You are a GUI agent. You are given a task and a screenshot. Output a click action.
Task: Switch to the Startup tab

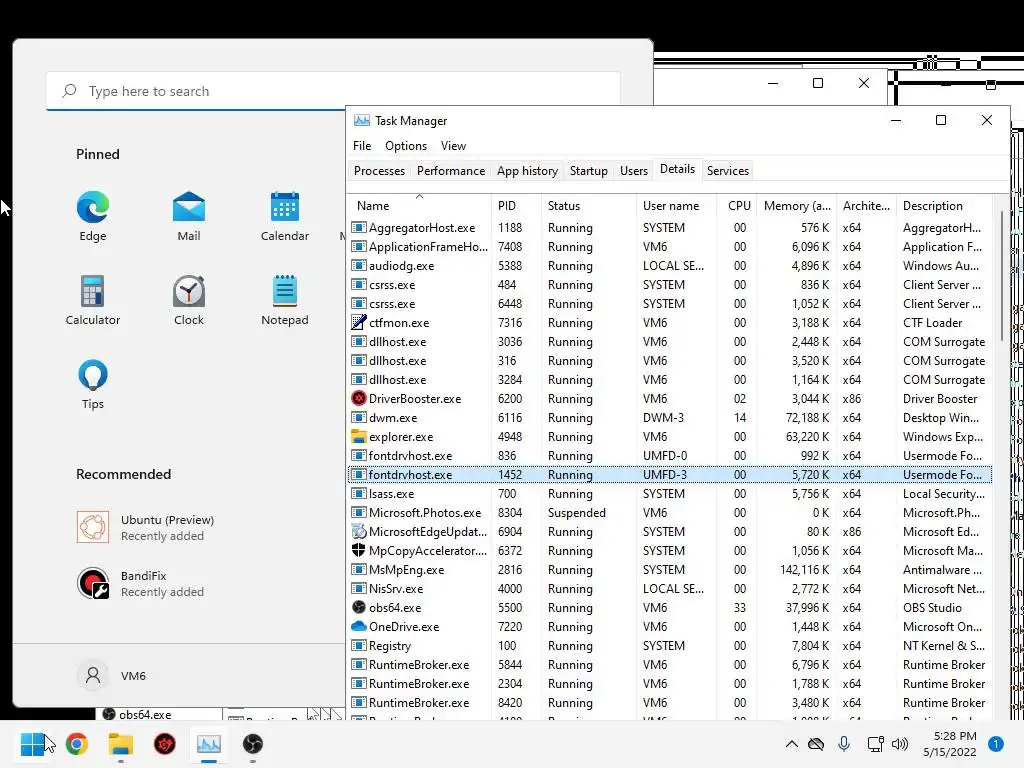coord(588,170)
